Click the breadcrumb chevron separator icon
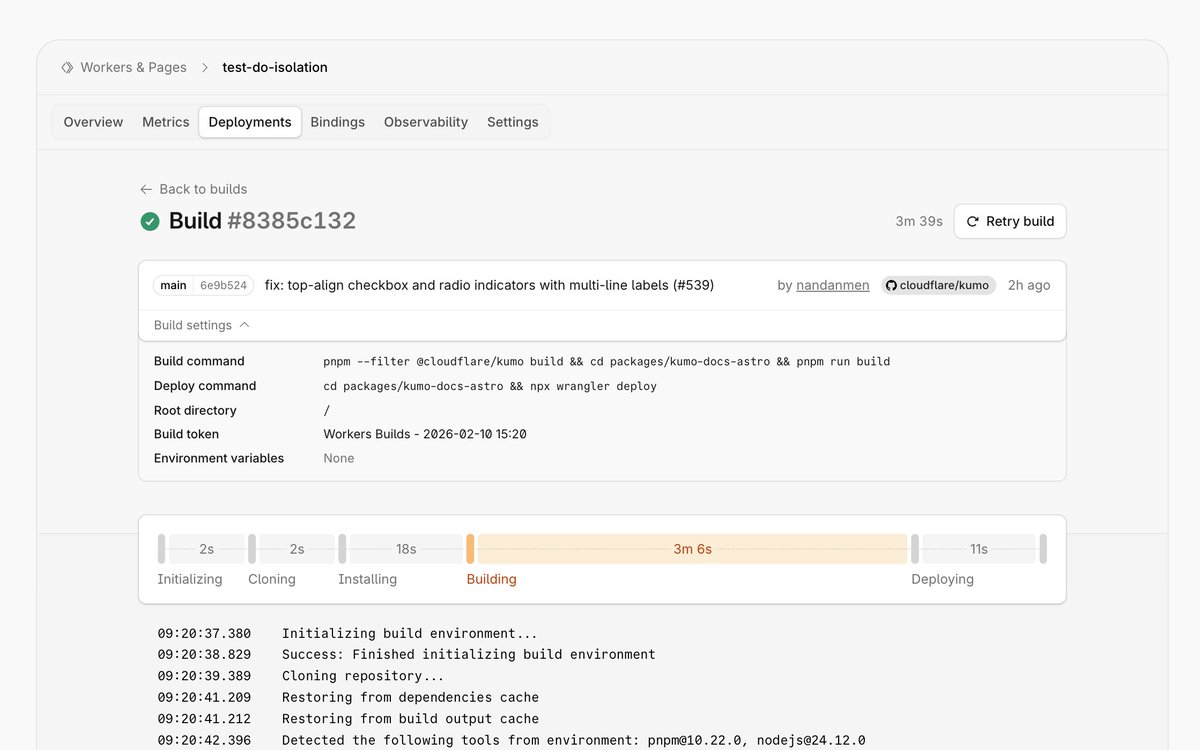Viewport: 1200px width, 750px height. [x=205, y=67]
